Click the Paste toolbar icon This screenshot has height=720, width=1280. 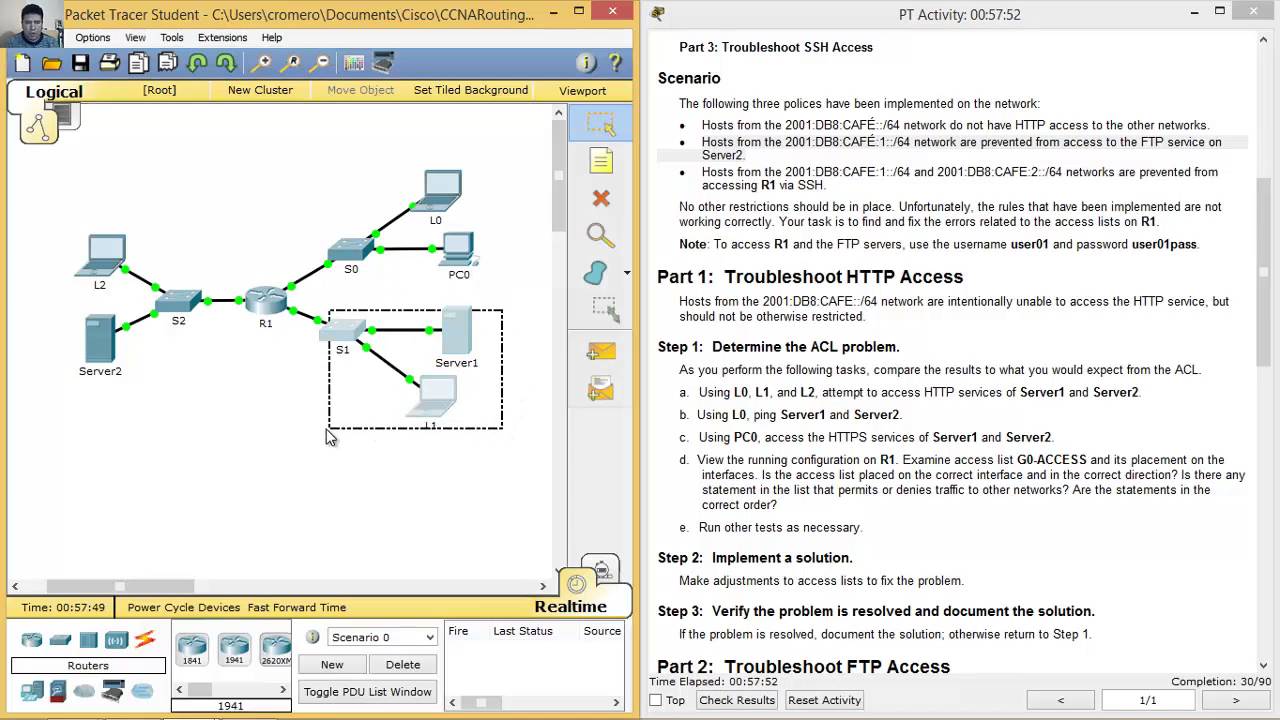[168, 63]
